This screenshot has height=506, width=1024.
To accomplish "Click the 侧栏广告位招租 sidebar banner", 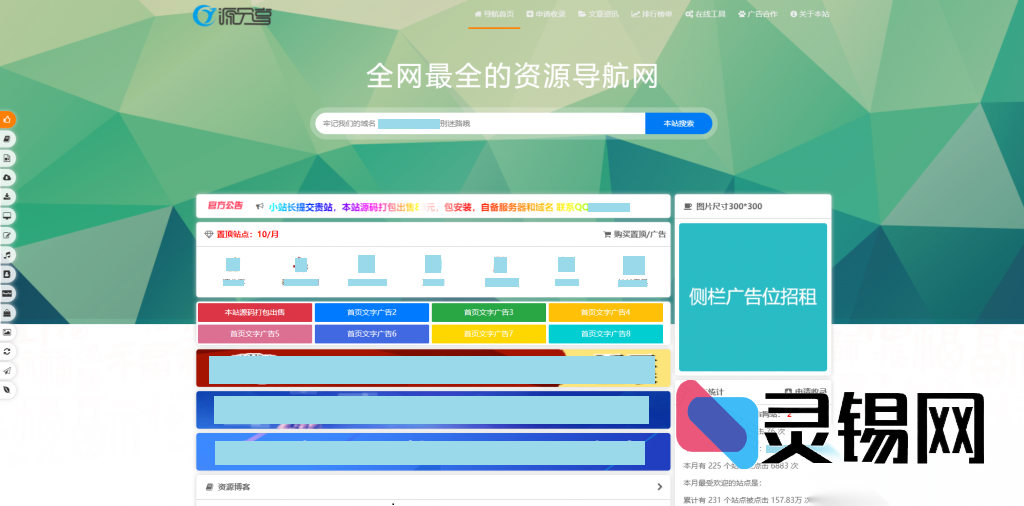I will tap(752, 296).
